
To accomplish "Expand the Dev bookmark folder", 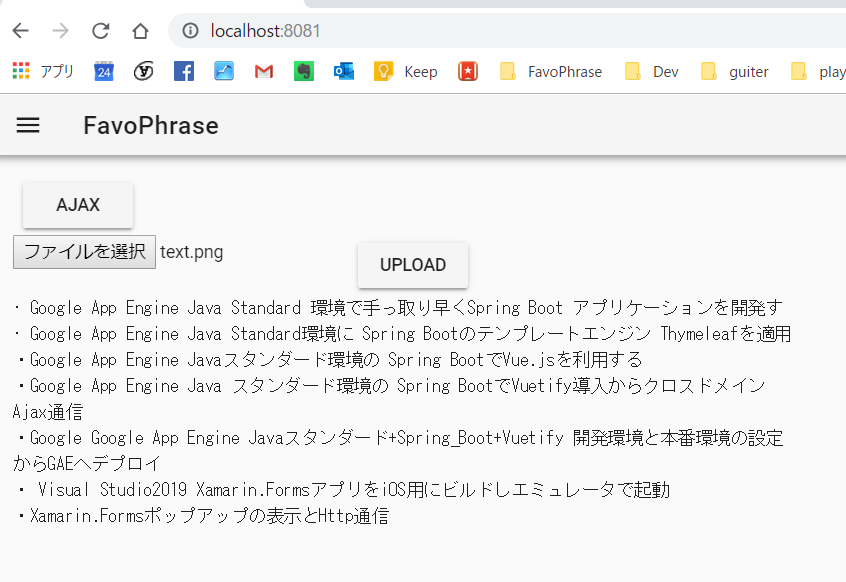I will pos(652,71).
